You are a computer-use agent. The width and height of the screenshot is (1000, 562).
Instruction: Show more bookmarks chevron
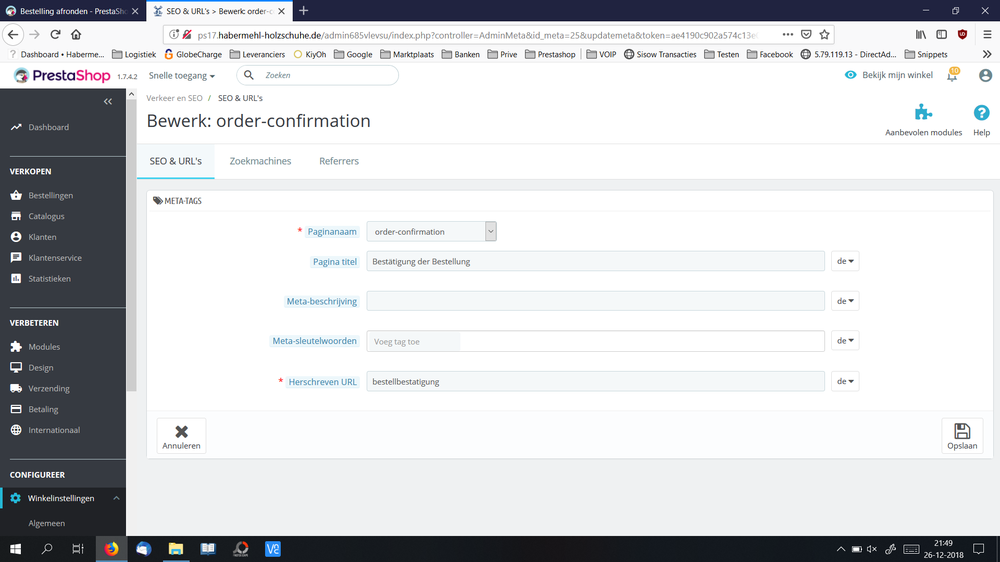pyautogui.click(x=987, y=54)
